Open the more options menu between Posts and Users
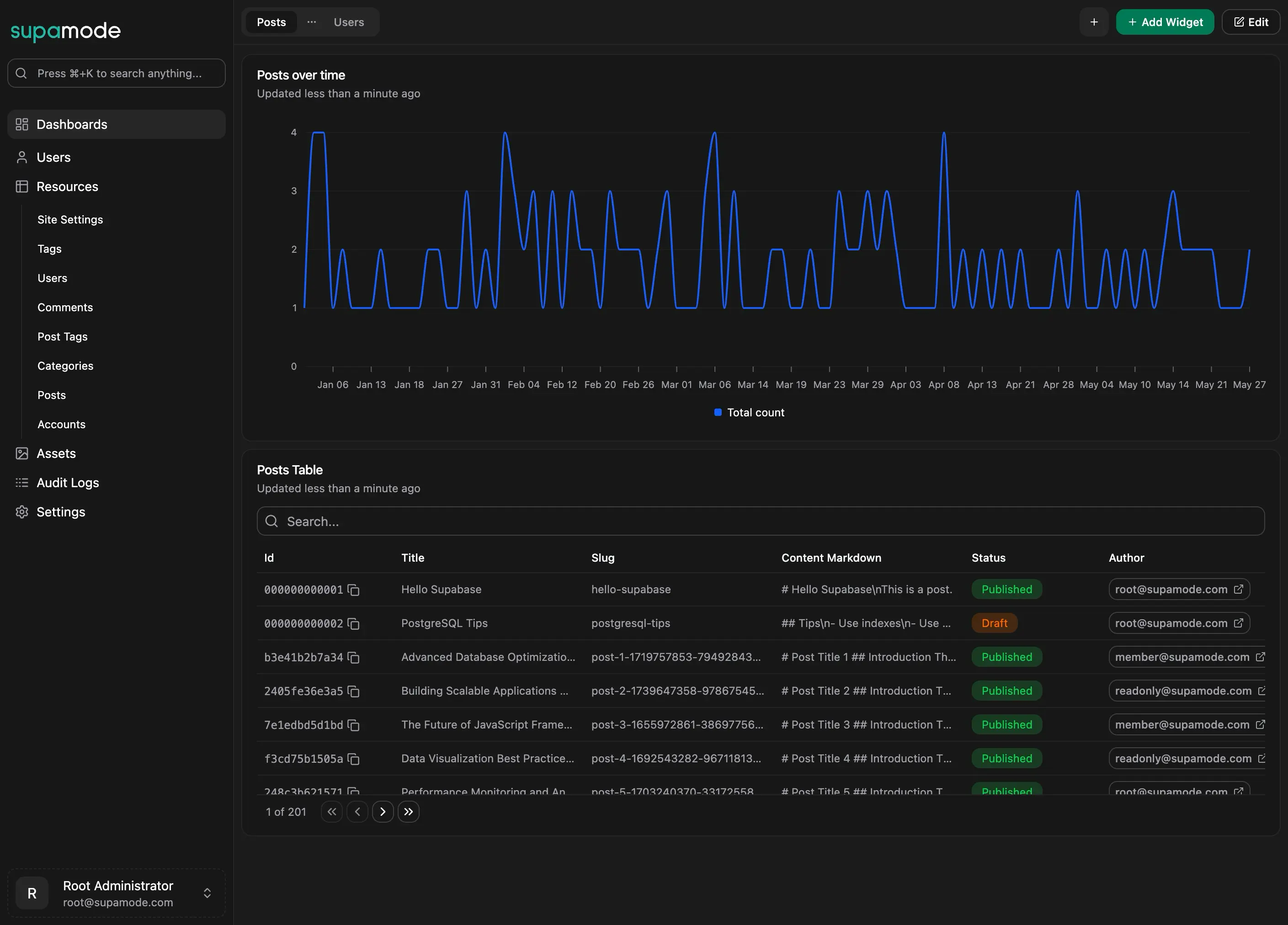 (311, 22)
